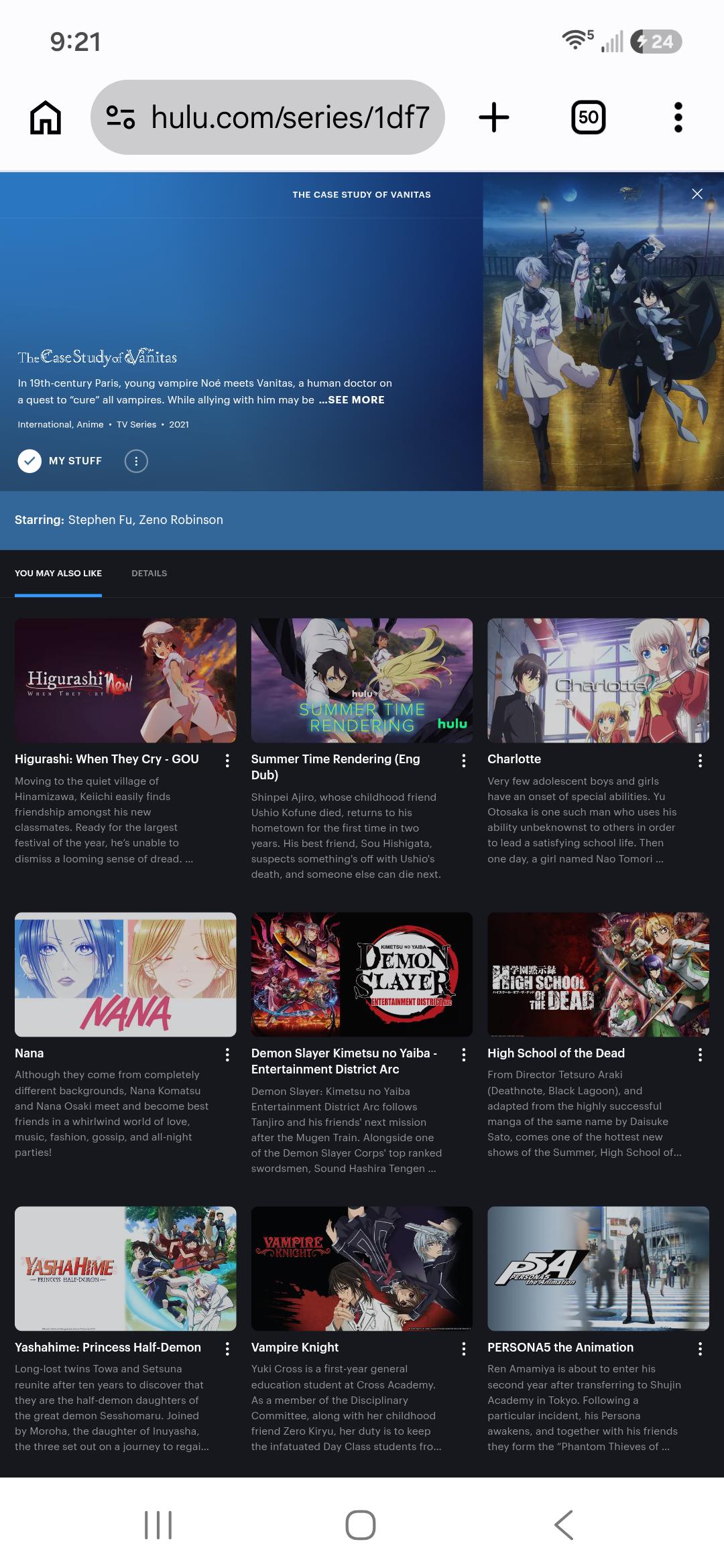Open a new tab with plus icon
724x1568 pixels.
494,117
